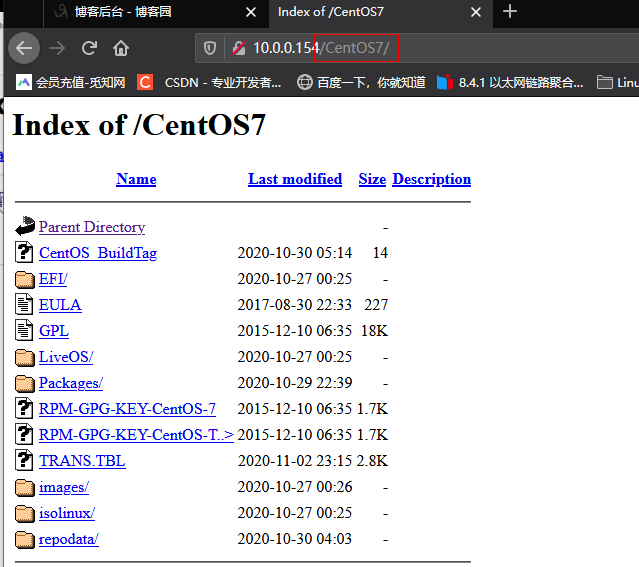Close the 博客后台 - 博客园 tab
The image size is (639, 567).
click(251, 12)
